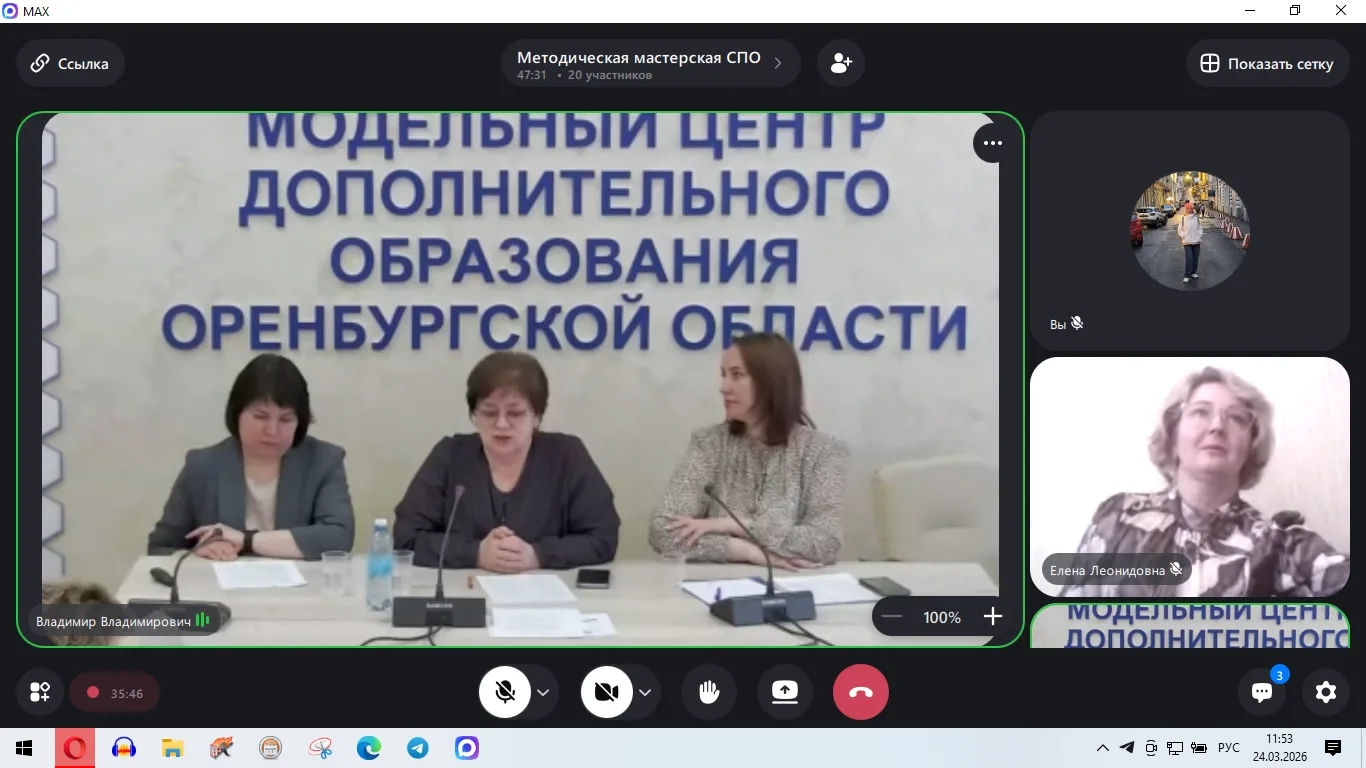Open call settings gear
1366x768 pixels.
[x=1326, y=692]
